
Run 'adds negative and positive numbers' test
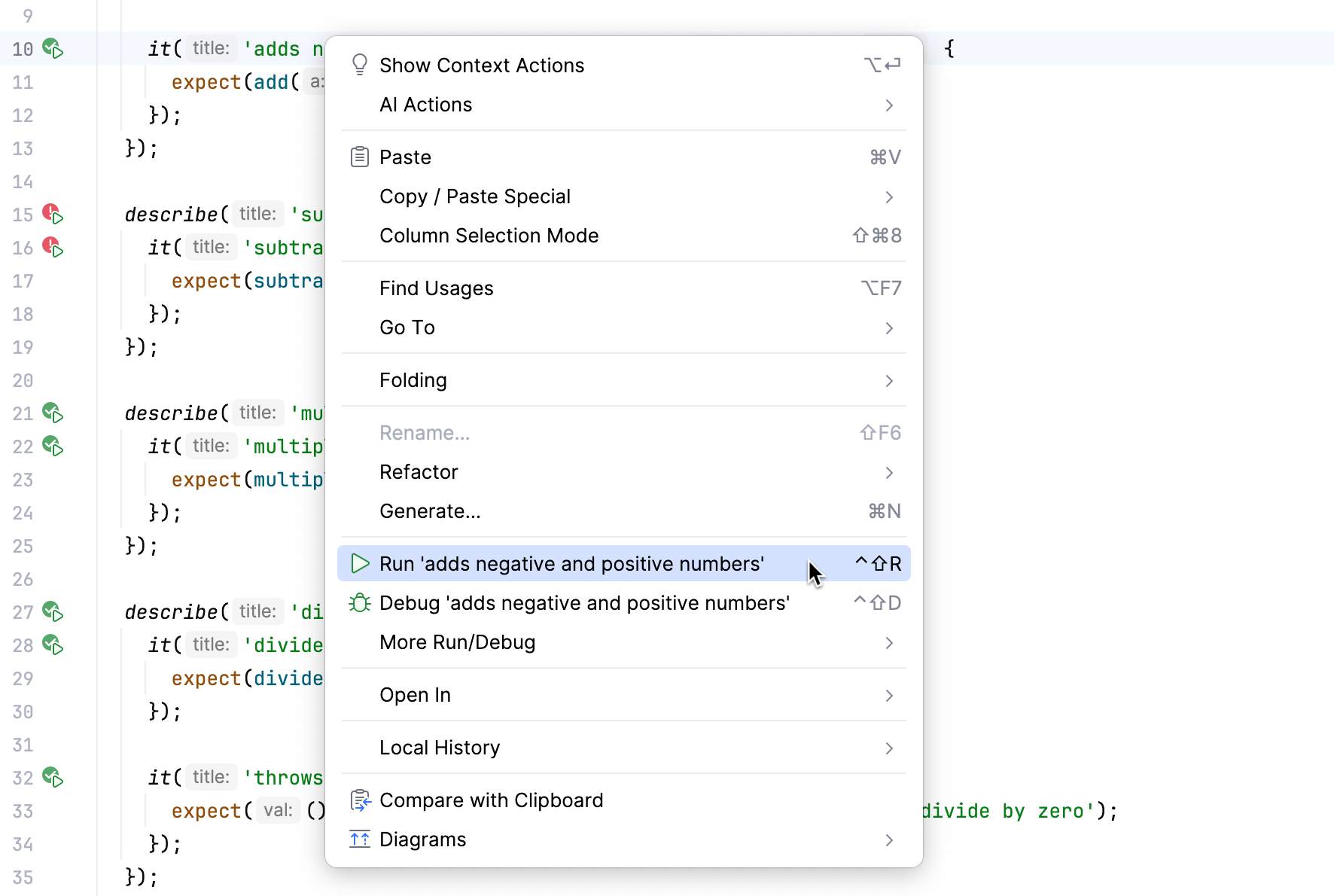[x=572, y=563]
